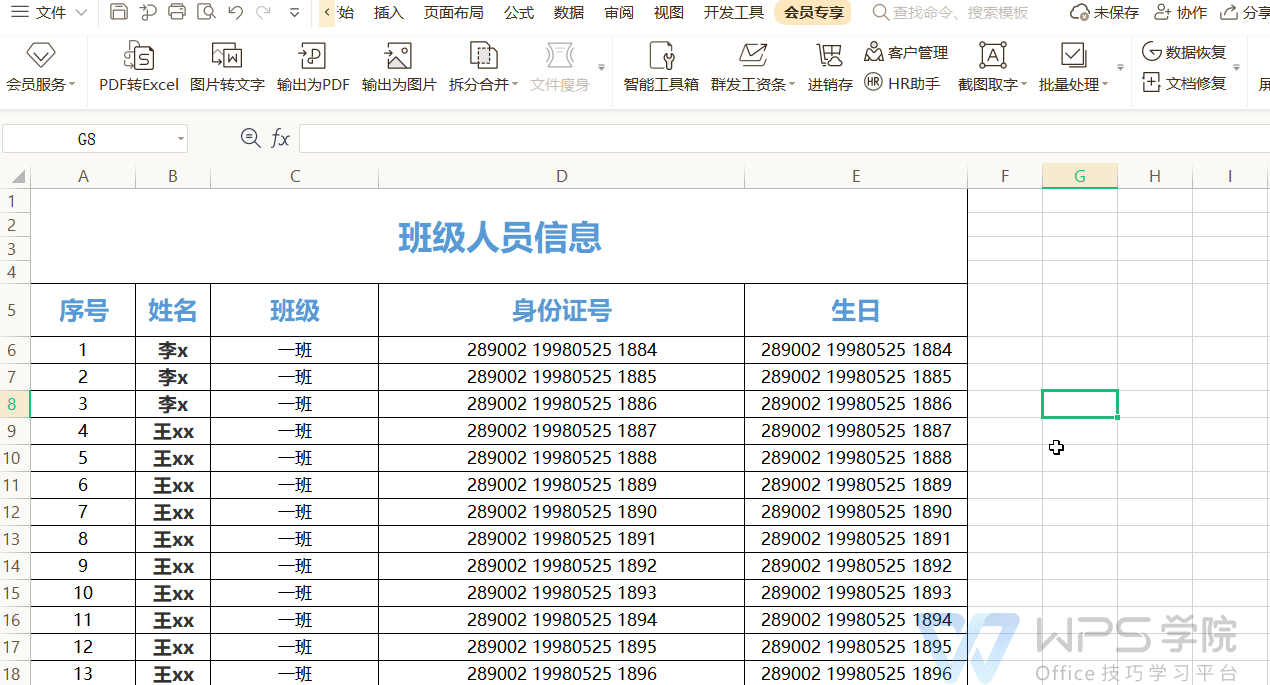Click 一班 cell in row 12
This screenshot has height=685, width=1270.
pyautogui.click(x=295, y=512)
